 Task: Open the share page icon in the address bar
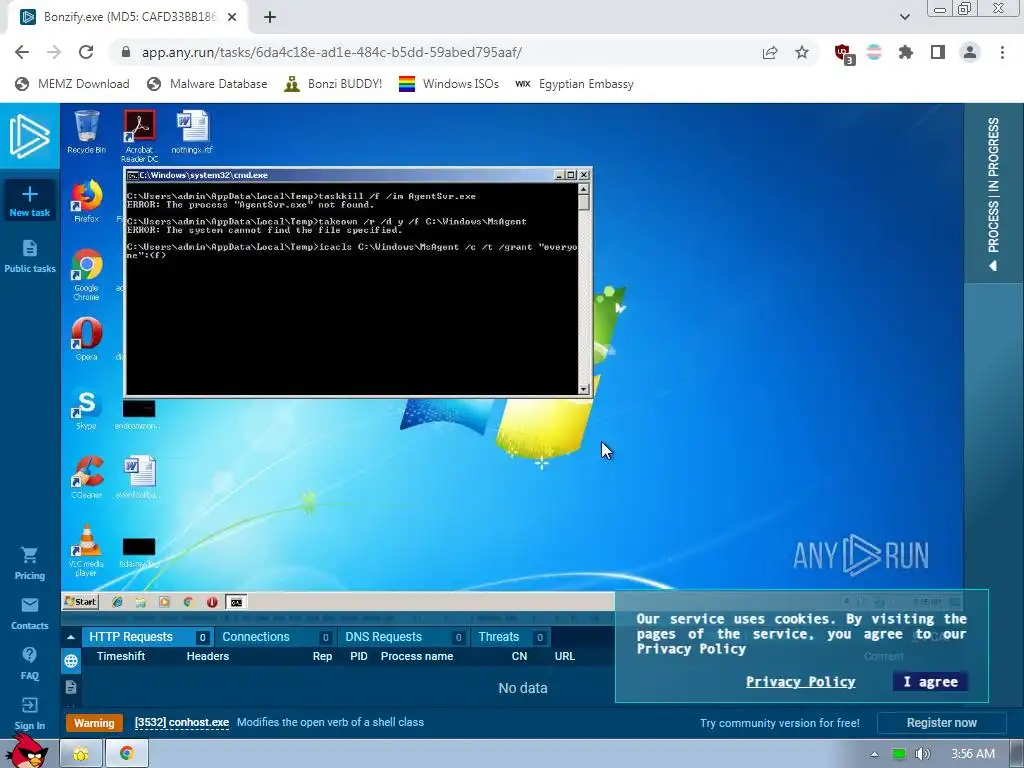tap(770, 52)
